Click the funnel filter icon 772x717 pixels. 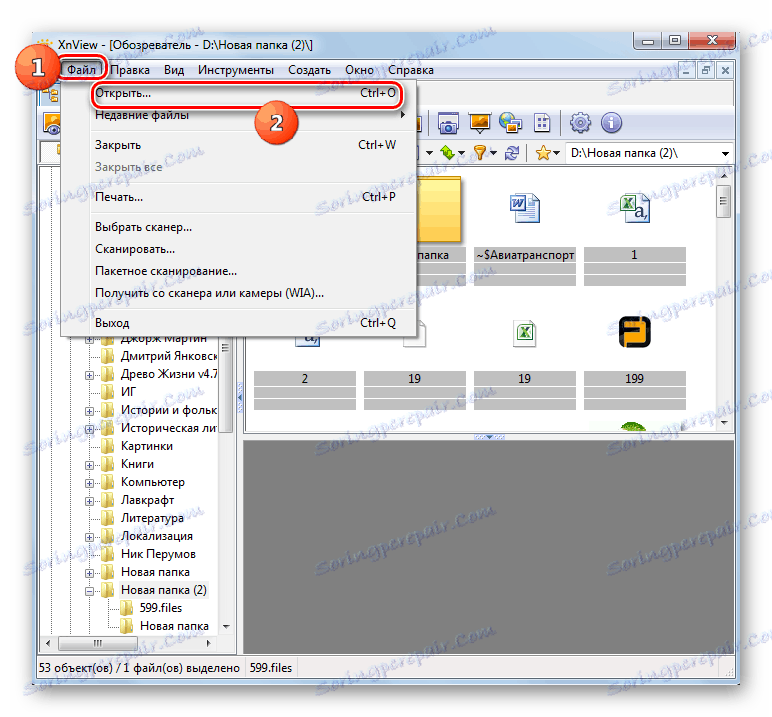pyautogui.click(x=480, y=153)
